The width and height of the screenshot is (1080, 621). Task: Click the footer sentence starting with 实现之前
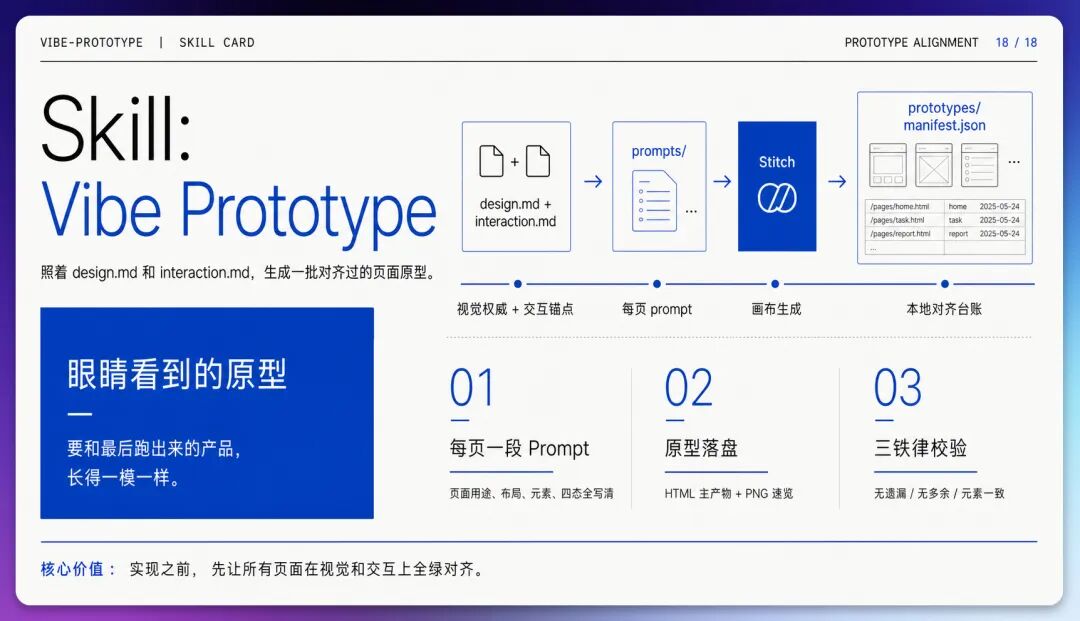tap(308, 569)
